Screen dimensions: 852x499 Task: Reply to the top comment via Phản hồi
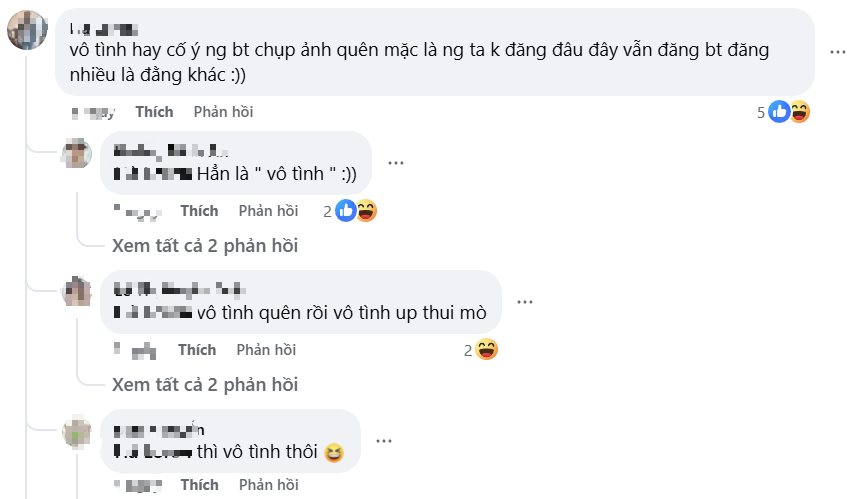pos(223,112)
